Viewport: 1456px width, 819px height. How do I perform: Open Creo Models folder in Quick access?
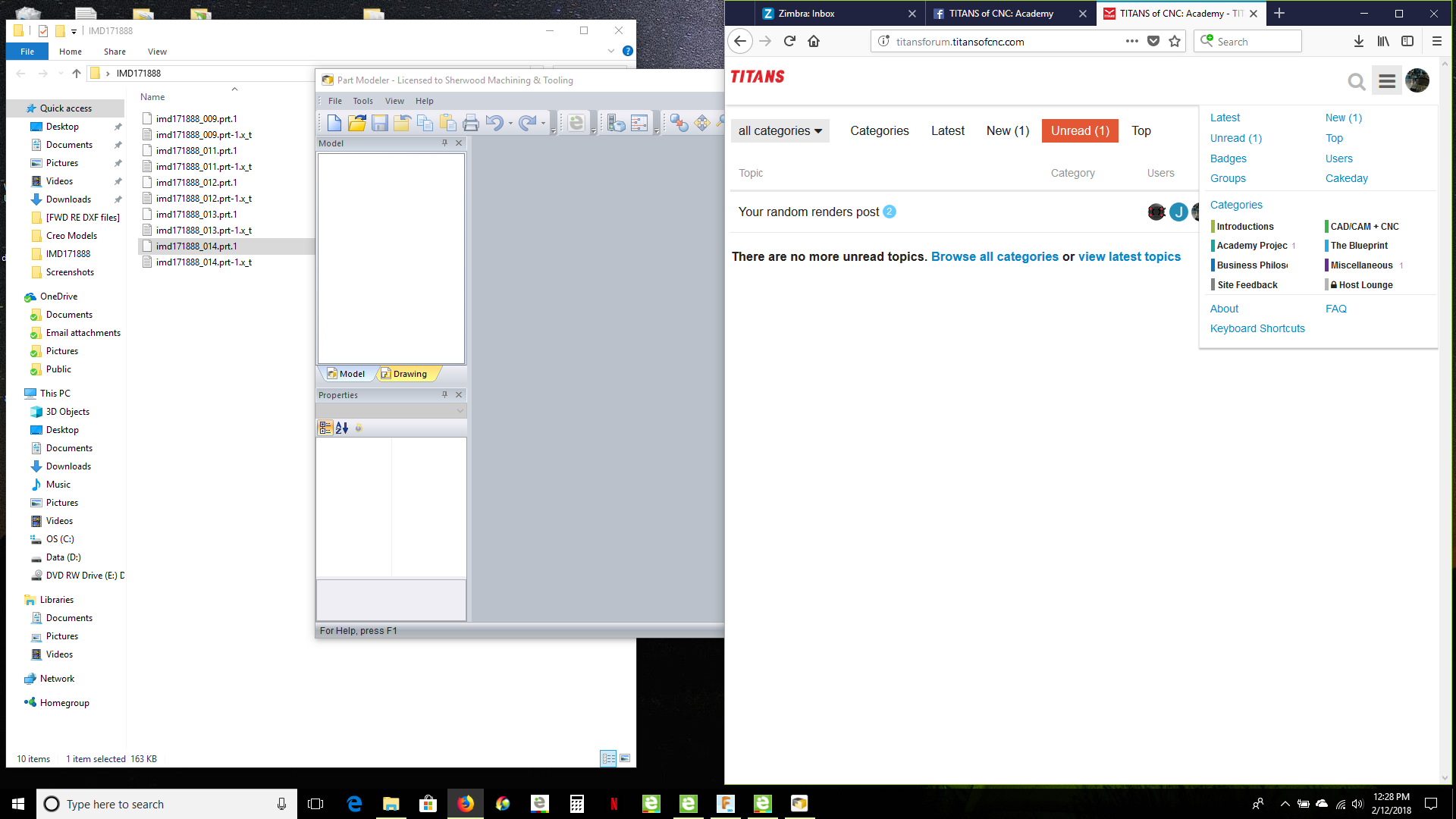[x=71, y=236]
